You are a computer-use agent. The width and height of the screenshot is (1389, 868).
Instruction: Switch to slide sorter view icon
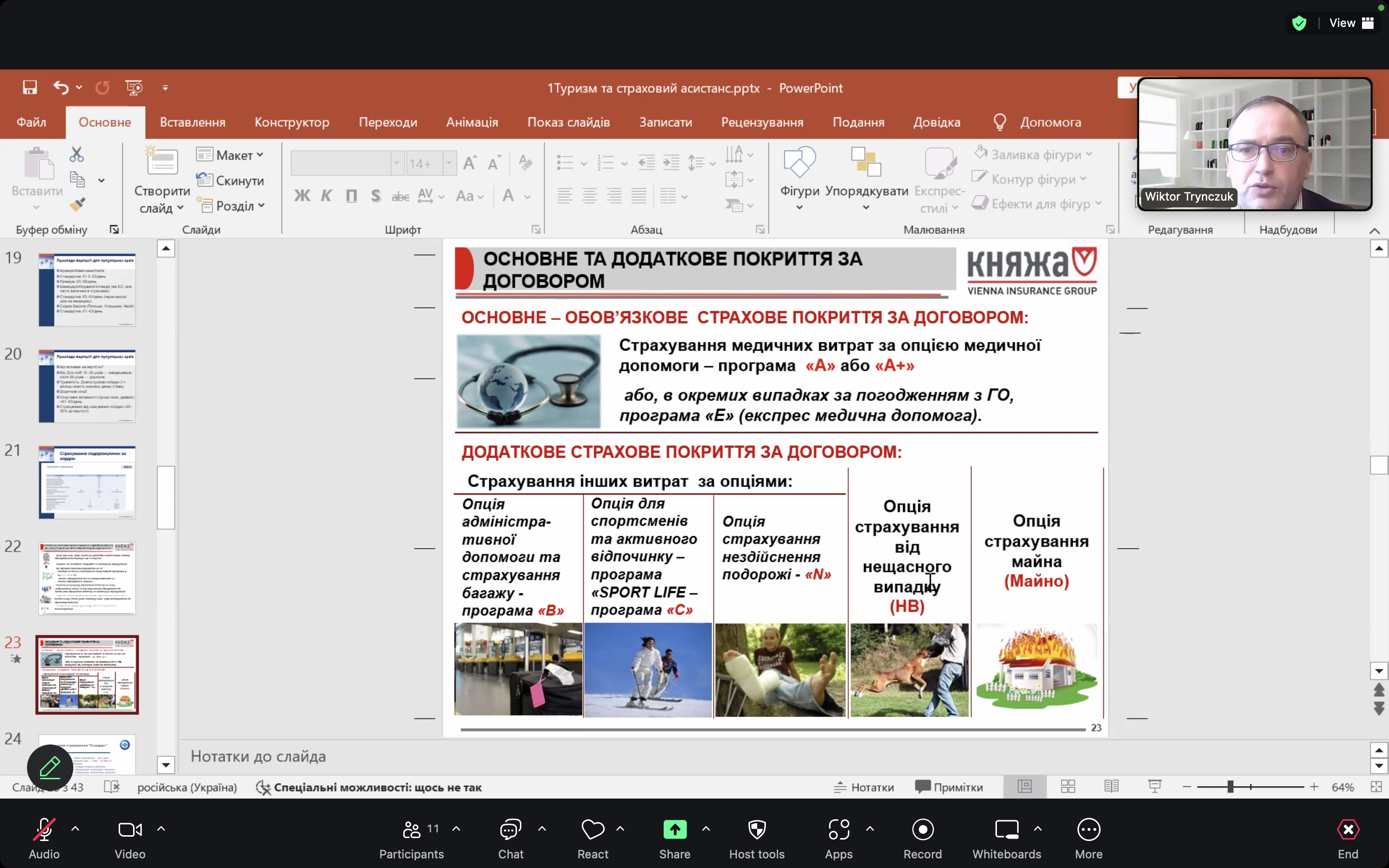1068,787
